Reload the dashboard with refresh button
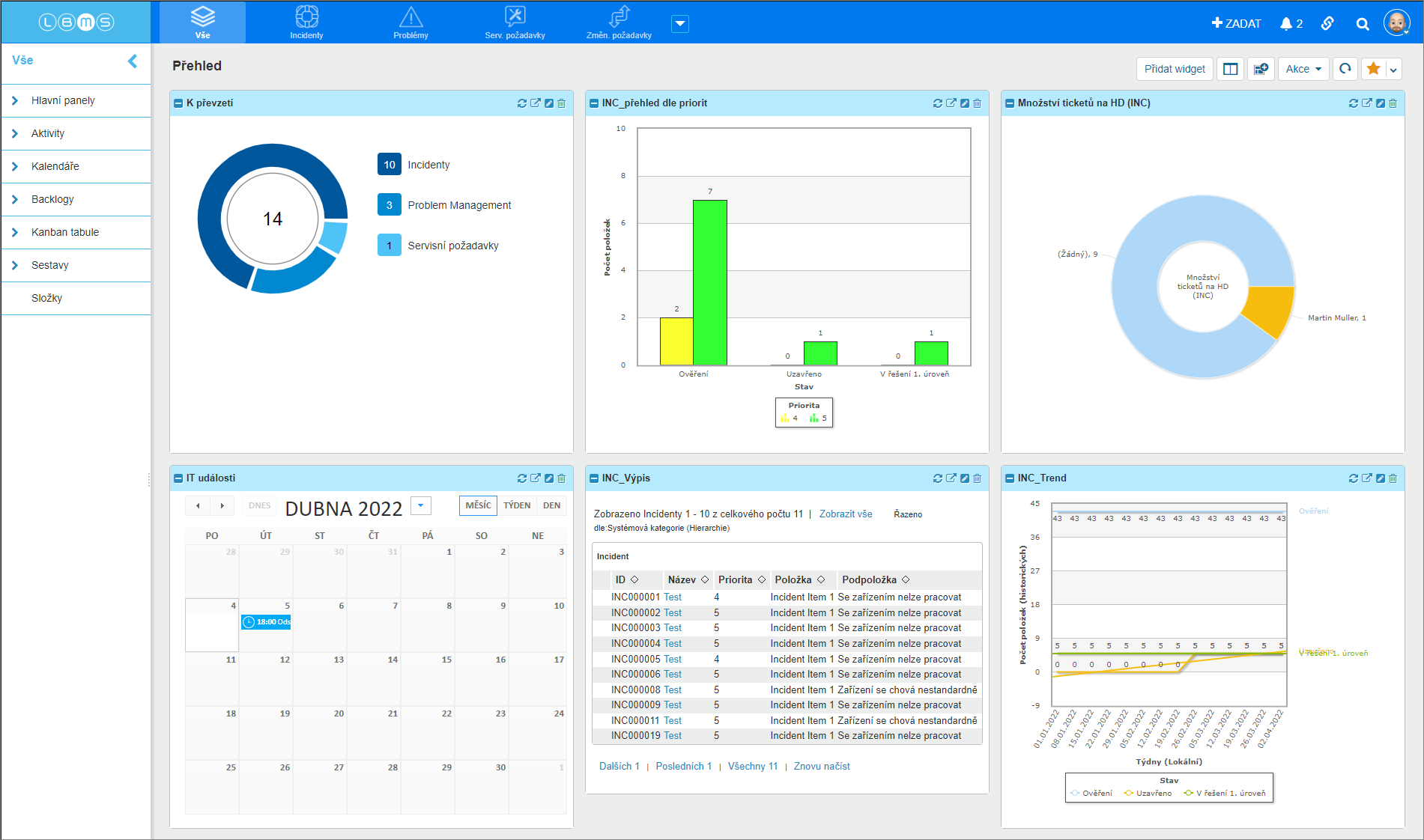Viewport: 1424px width, 840px height. click(x=1345, y=69)
